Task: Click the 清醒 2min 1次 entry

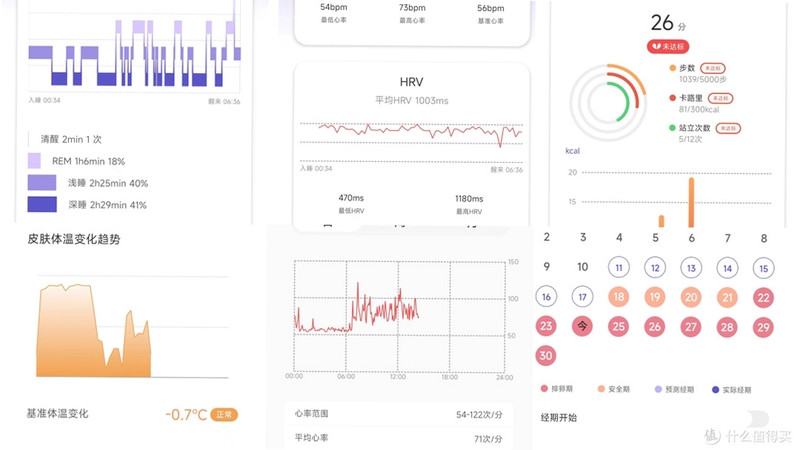Action: tap(71, 139)
